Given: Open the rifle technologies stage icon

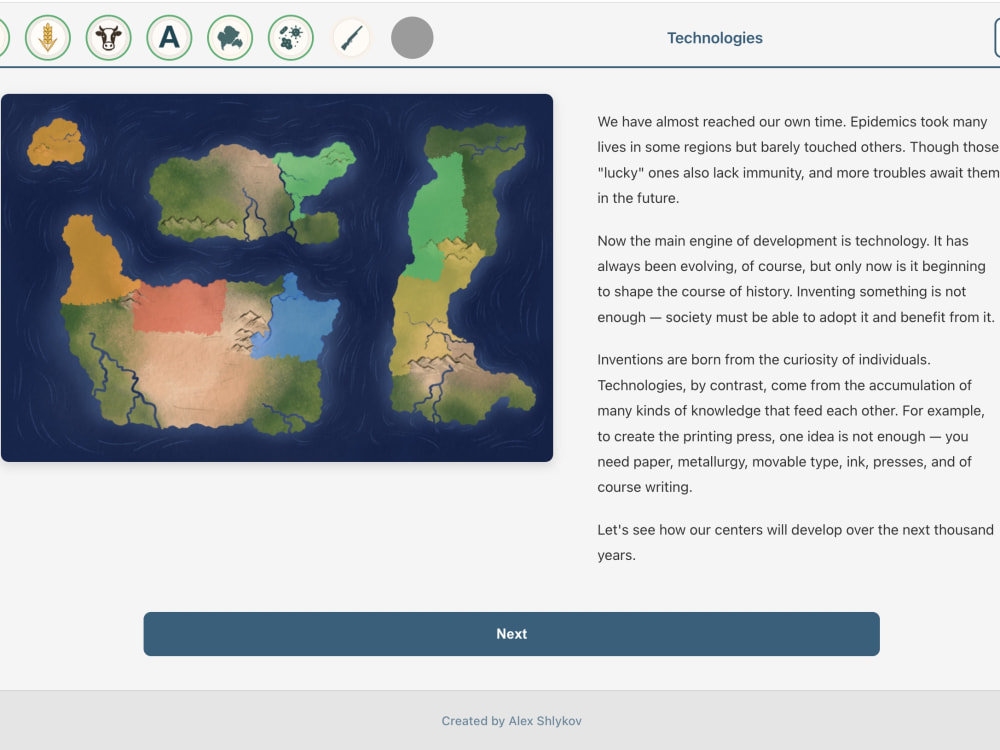Looking at the screenshot, I should click(351, 38).
